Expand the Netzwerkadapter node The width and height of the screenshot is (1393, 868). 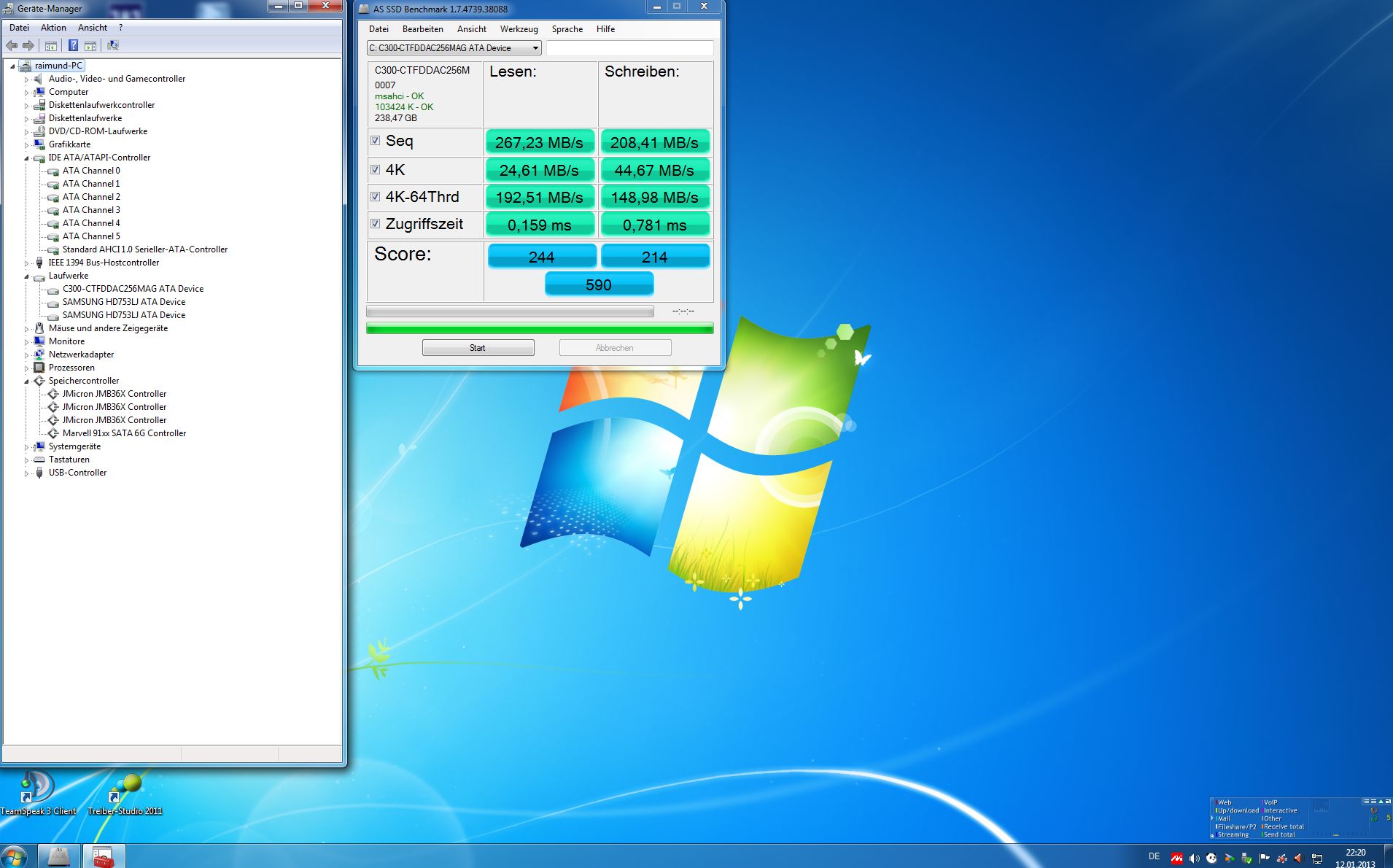(27, 354)
